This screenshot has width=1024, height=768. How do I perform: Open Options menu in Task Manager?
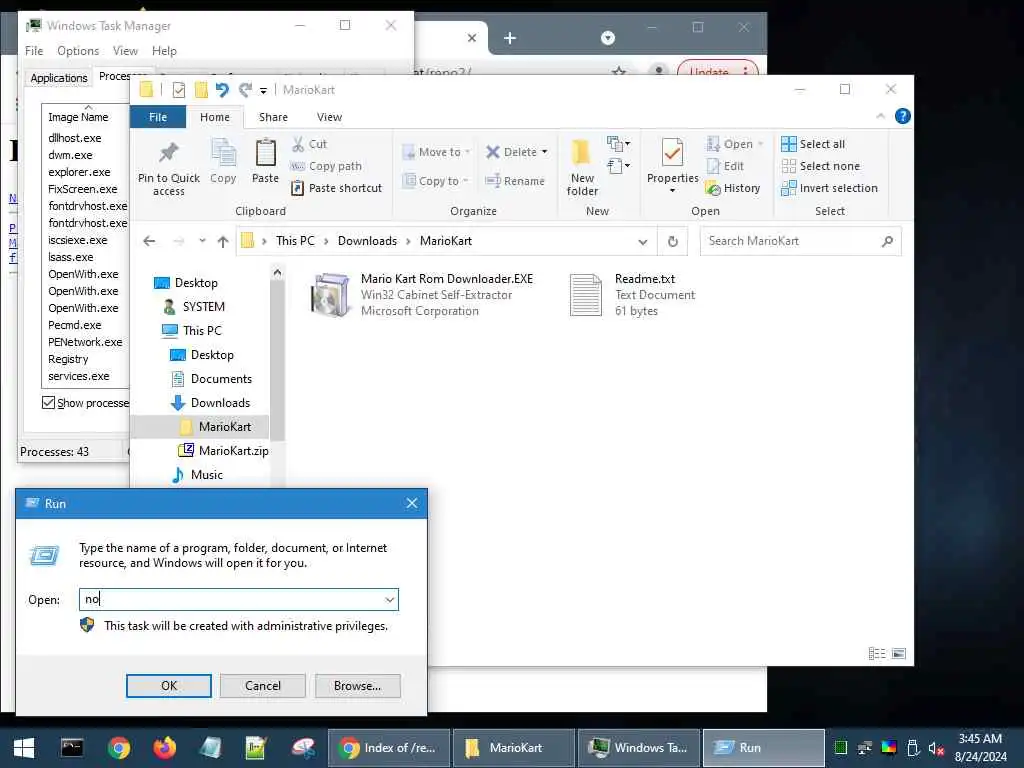(x=78, y=51)
